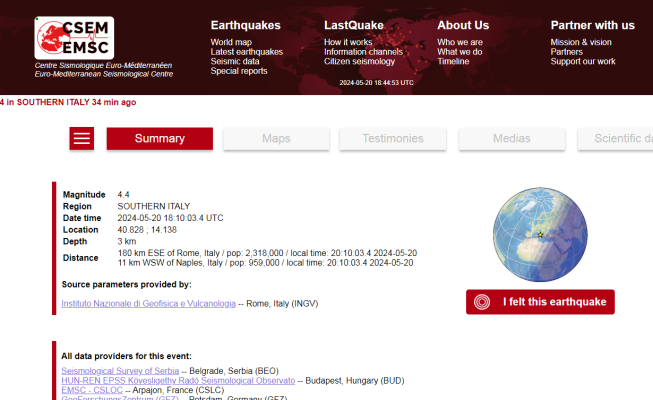Viewport: 653px width, 400px height.
Task: Open the World map link
Action: coord(230,42)
